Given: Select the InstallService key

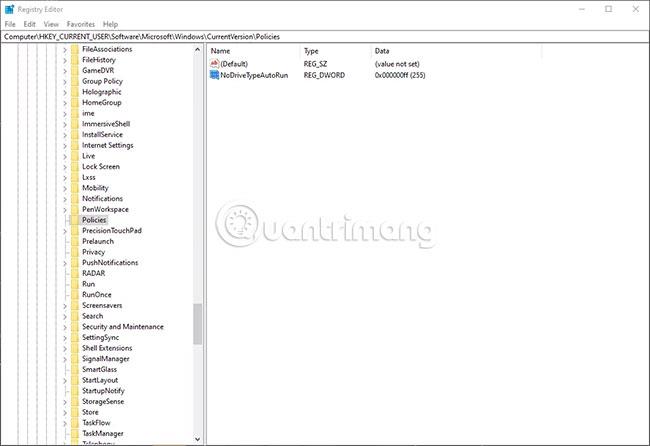Looking at the screenshot, I should 102,135.
